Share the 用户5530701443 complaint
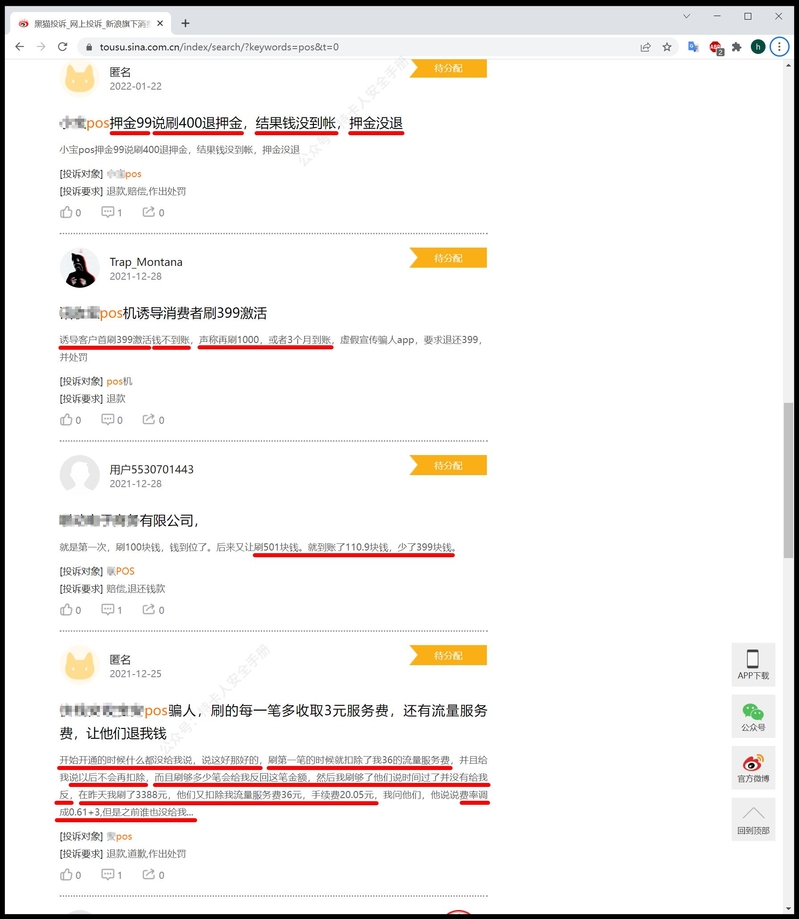The height and width of the screenshot is (919, 799). 154,610
